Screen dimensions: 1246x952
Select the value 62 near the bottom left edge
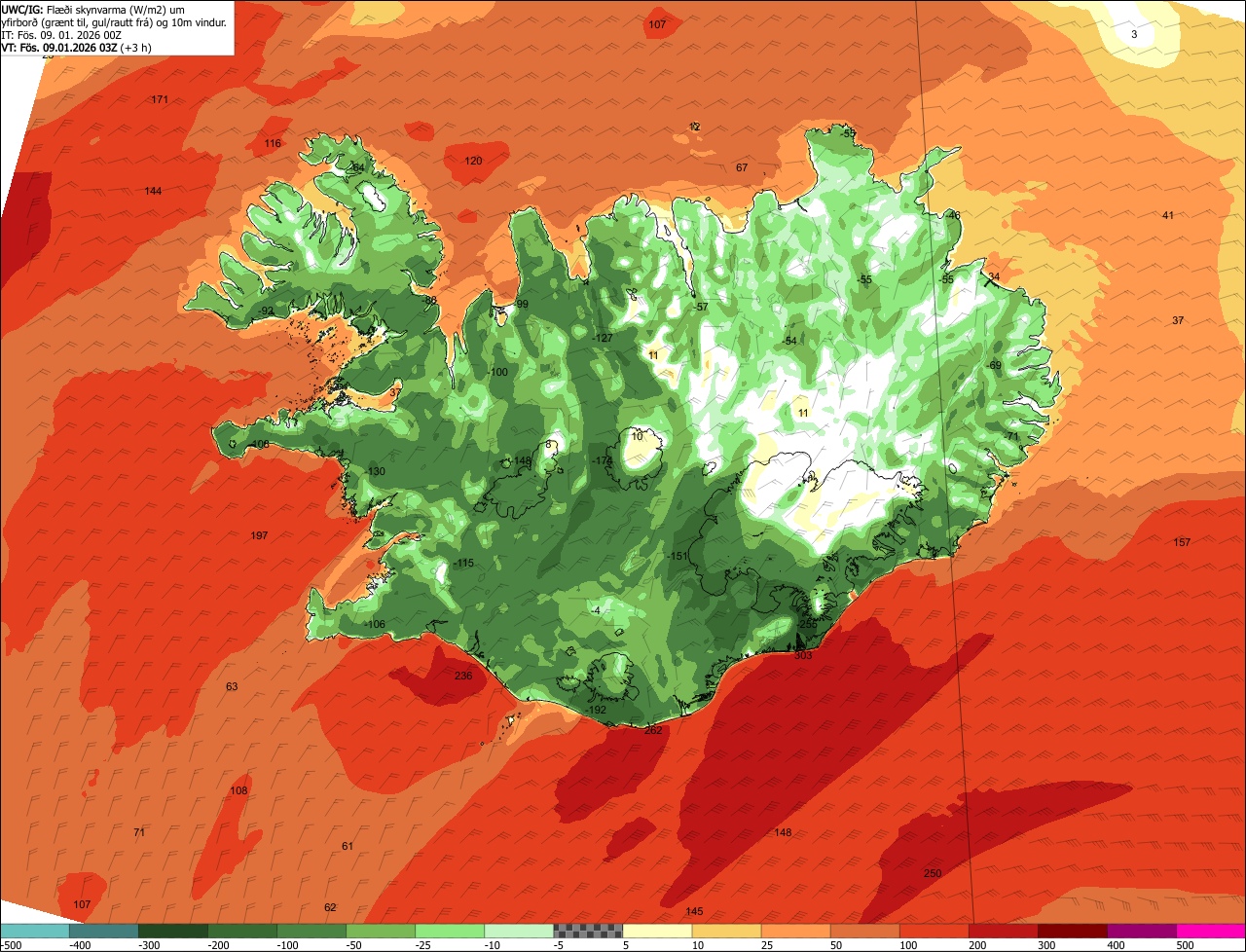pyautogui.click(x=330, y=908)
